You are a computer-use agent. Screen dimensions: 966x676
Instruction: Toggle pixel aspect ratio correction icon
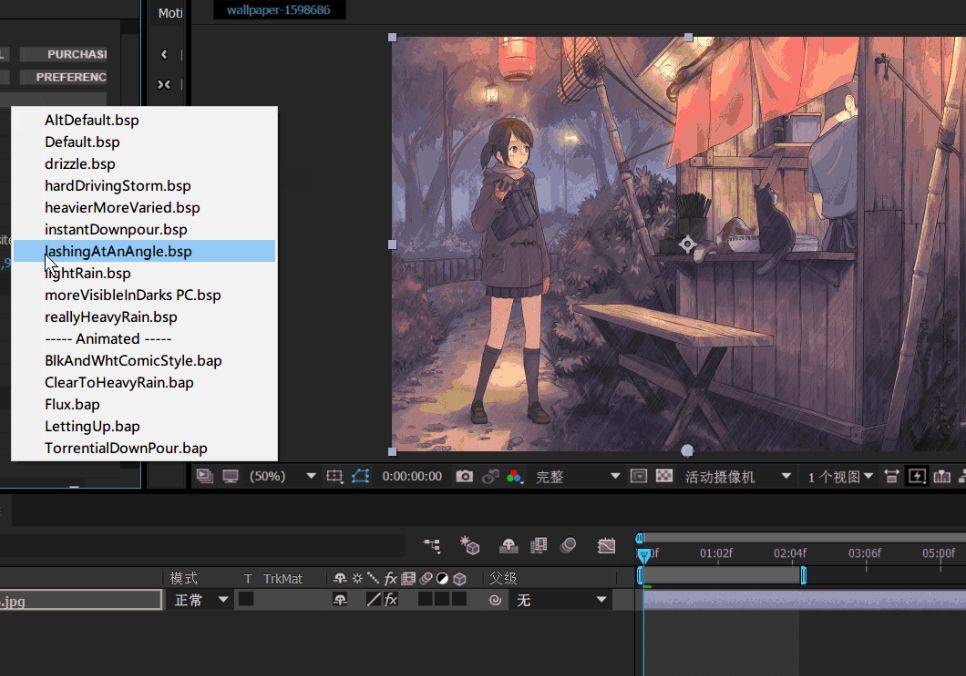891,476
